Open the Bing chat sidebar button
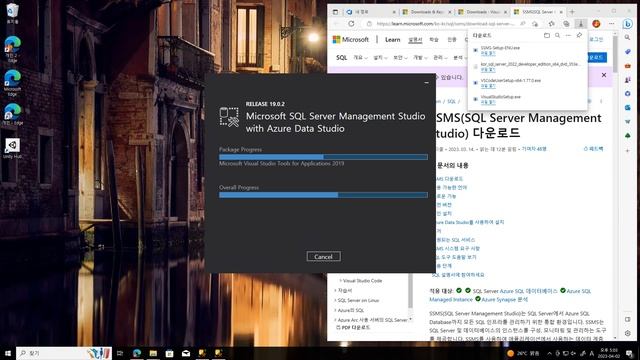The height and width of the screenshot is (360, 640). (x=628, y=24)
